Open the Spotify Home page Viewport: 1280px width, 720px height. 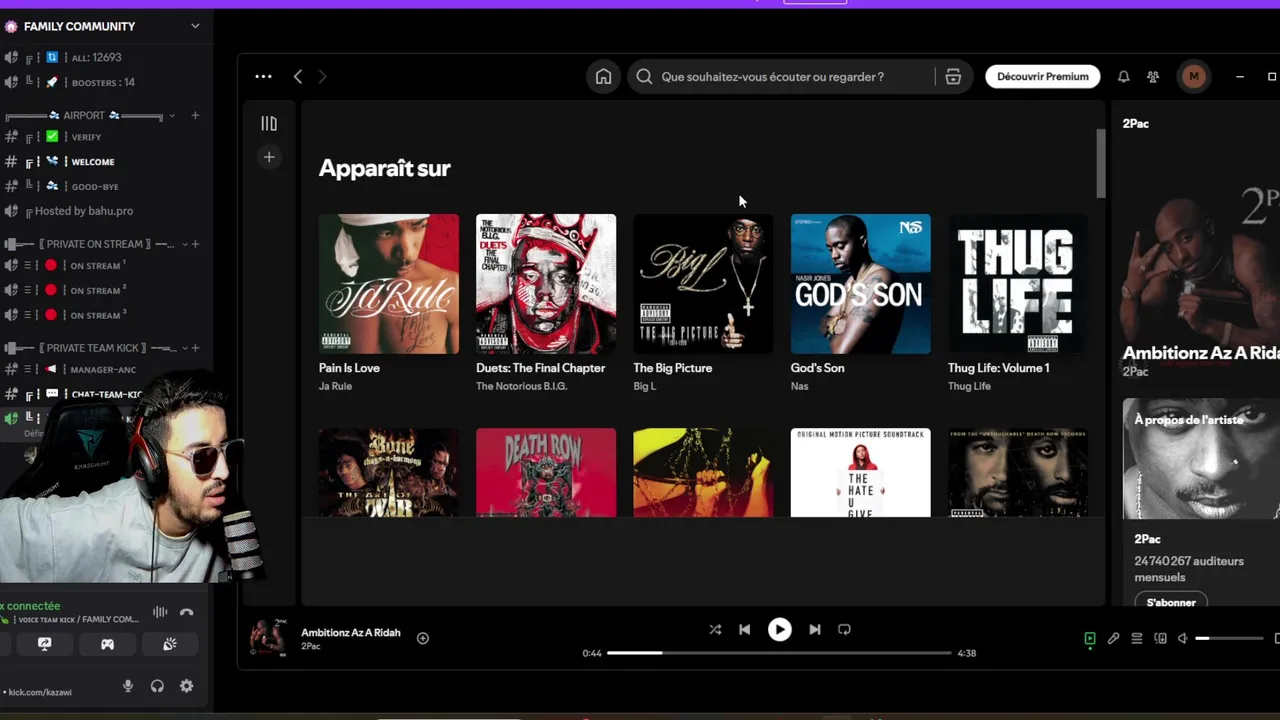603,77
